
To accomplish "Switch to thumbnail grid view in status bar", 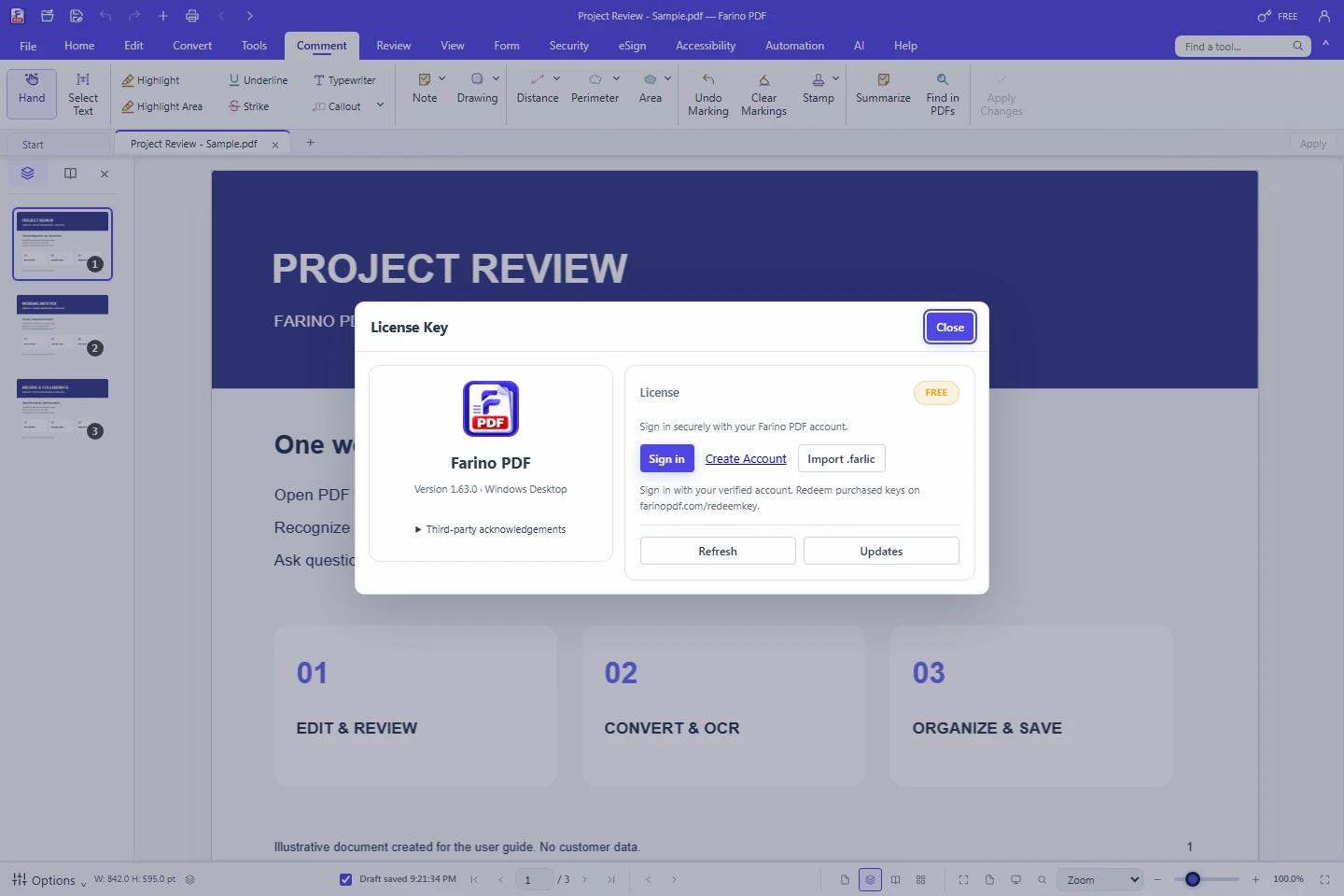I will 921,879.
